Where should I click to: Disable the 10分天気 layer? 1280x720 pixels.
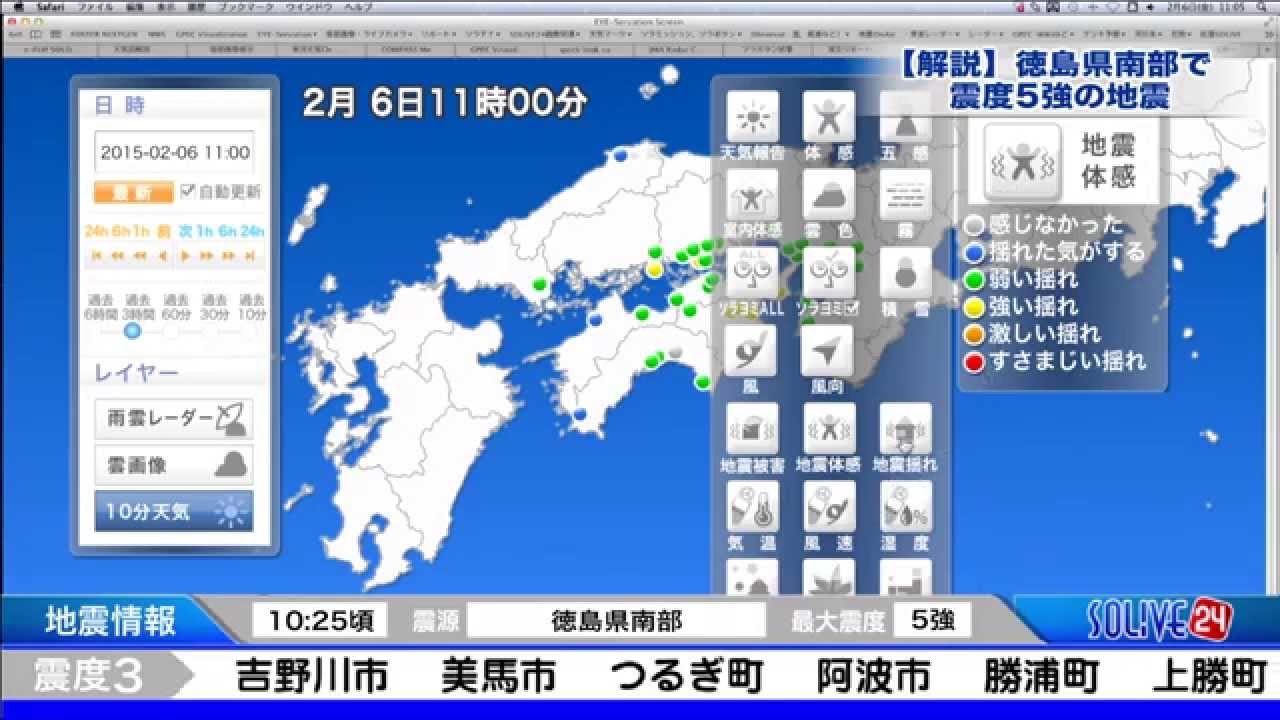pos(174,511)
